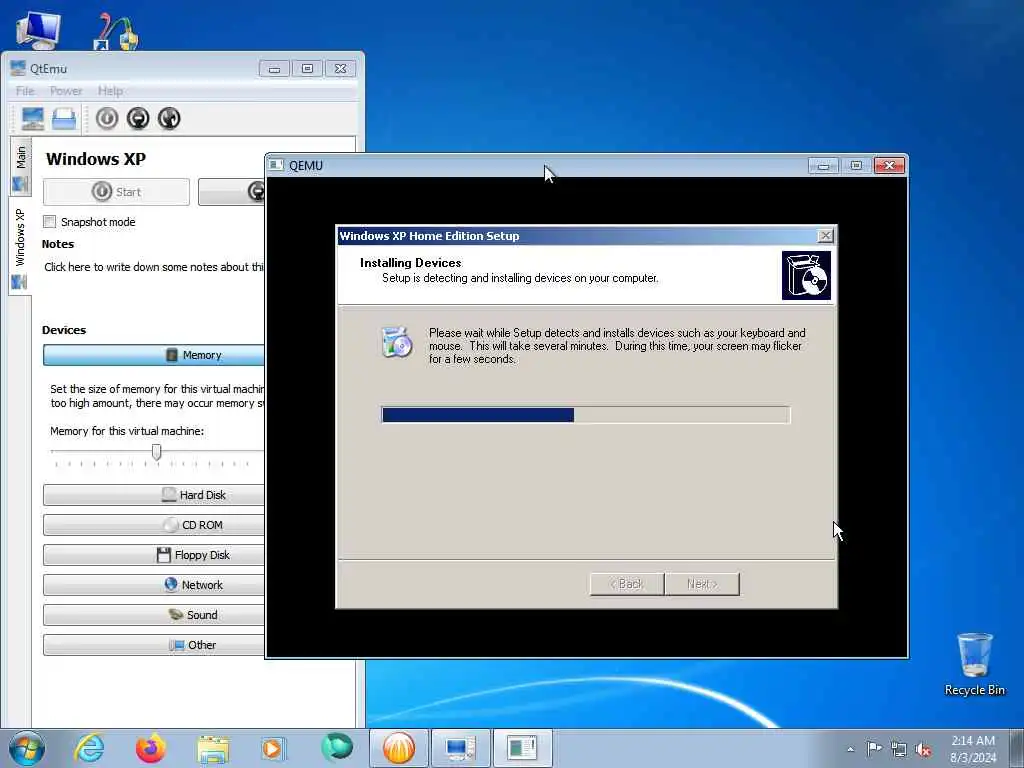Viewport: 1024px width, 768px height.
Task: Click the green globe taskbar icon
Action: [x=337, y=747]
